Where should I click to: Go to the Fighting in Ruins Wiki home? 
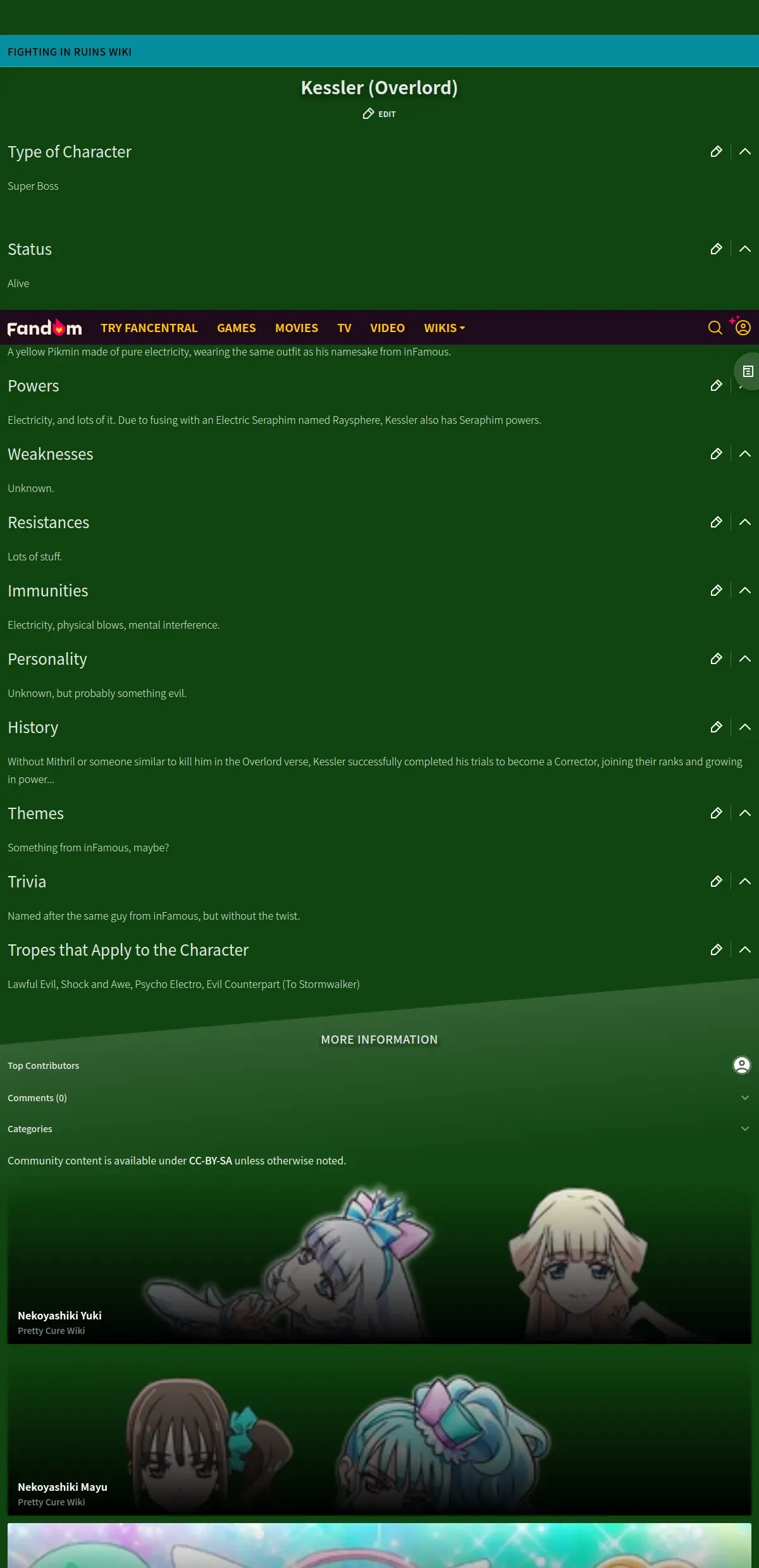coord(70,52)
